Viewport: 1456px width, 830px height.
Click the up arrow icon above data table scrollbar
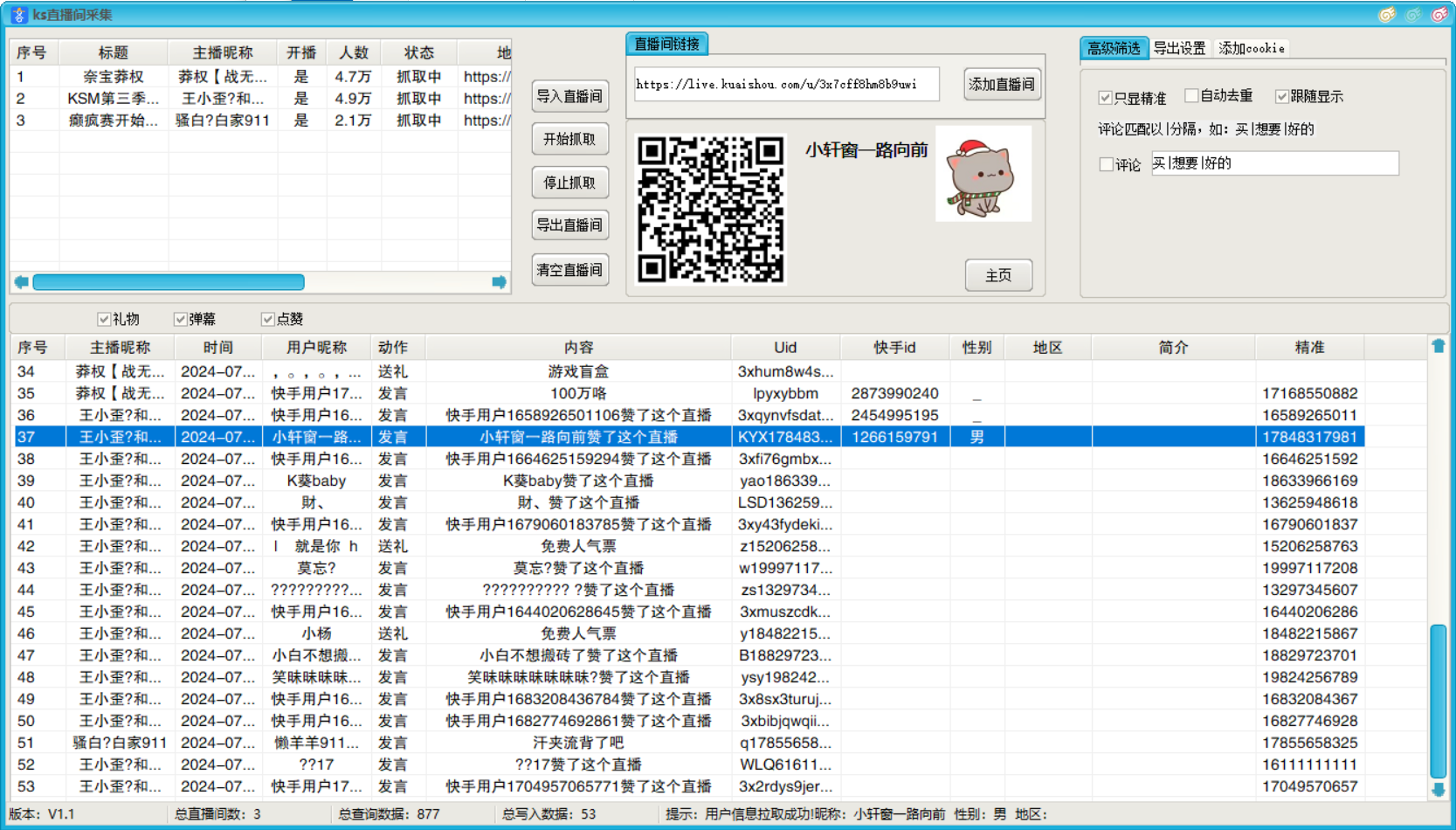click(x=1438, y=346)
